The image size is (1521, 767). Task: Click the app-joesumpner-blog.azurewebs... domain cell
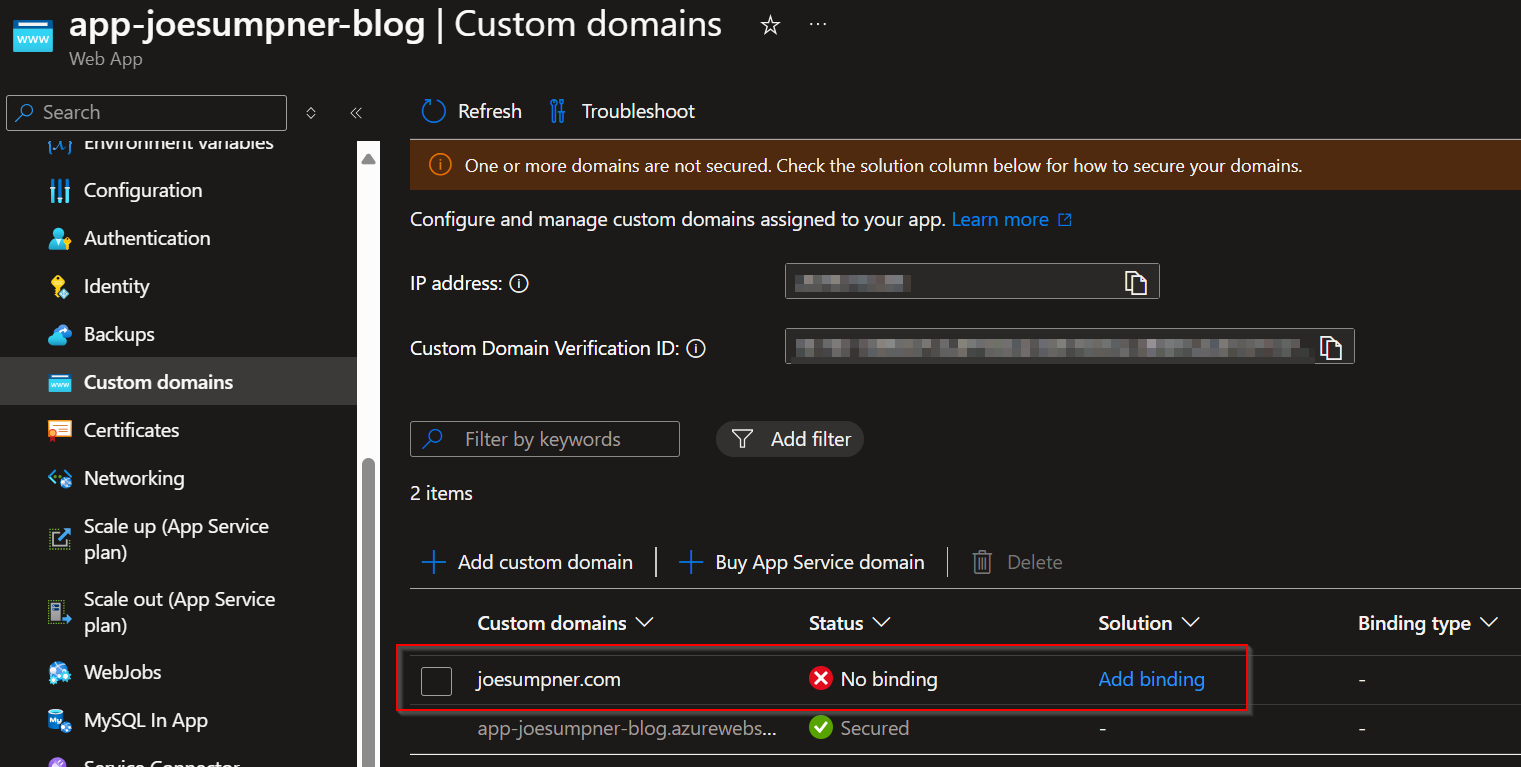(x=627, y=728)
